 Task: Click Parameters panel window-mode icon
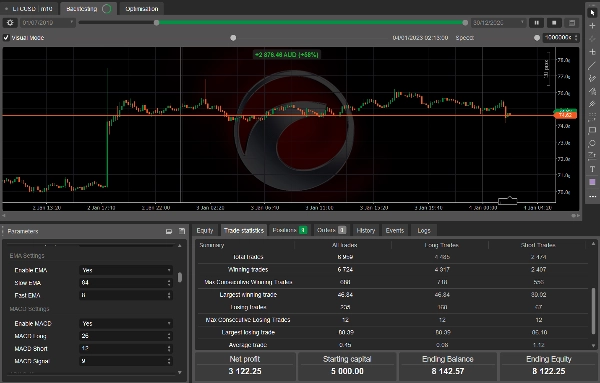point(169,231)
